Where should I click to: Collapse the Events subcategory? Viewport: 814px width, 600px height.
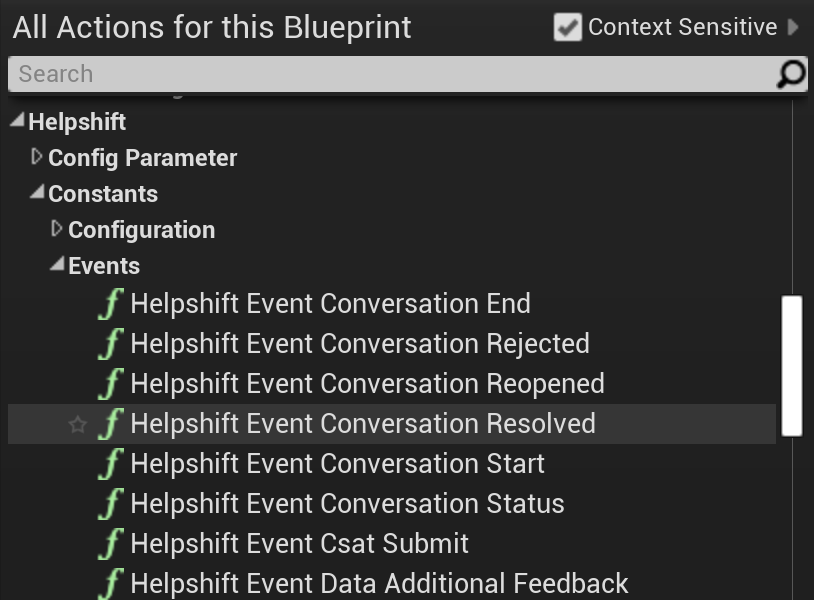pos(57,265)
